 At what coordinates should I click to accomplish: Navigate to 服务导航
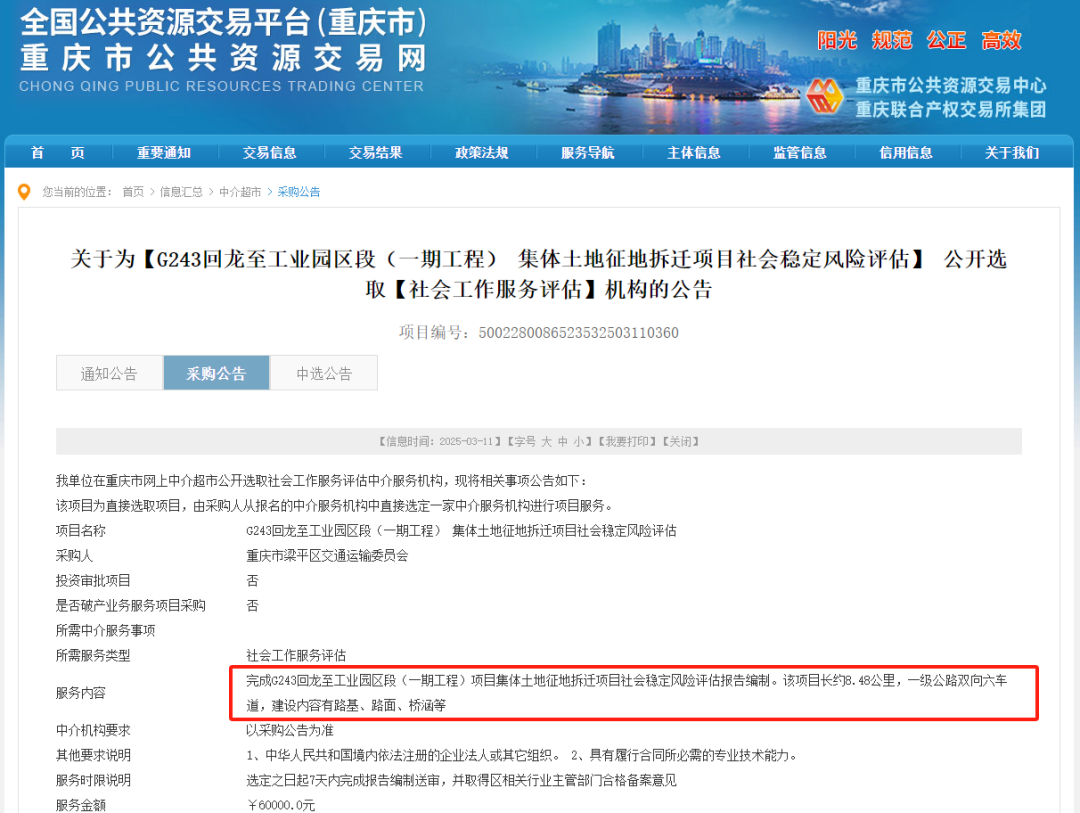click(x=588, y=153)
